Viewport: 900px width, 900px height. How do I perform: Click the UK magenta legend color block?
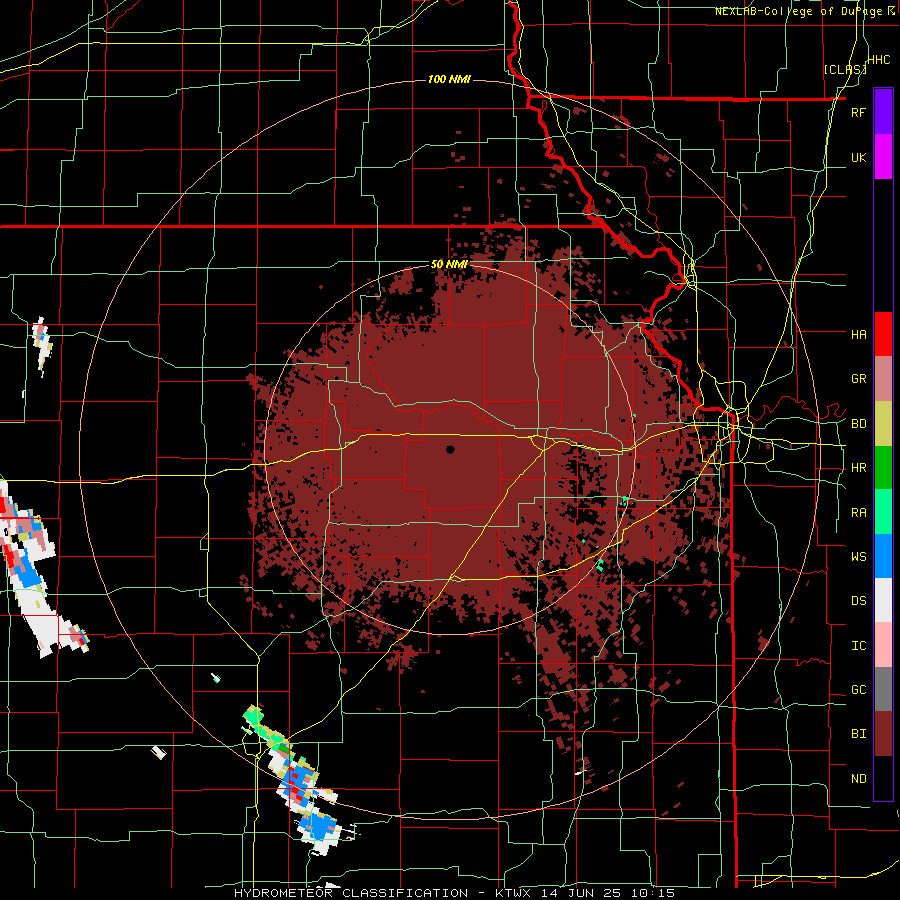[883, 157]
